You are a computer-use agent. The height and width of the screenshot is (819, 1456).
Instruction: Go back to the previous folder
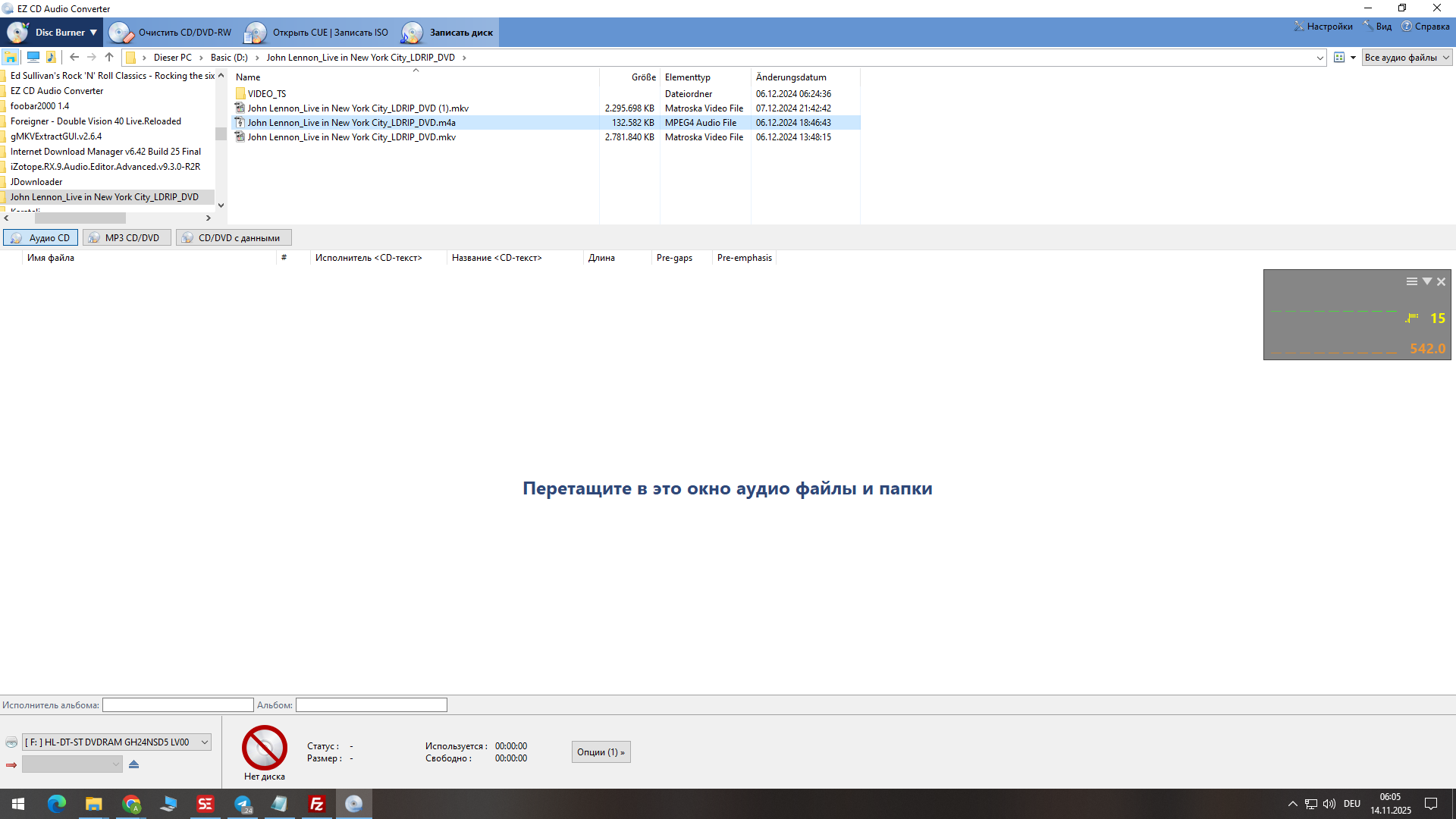(74, 57)
